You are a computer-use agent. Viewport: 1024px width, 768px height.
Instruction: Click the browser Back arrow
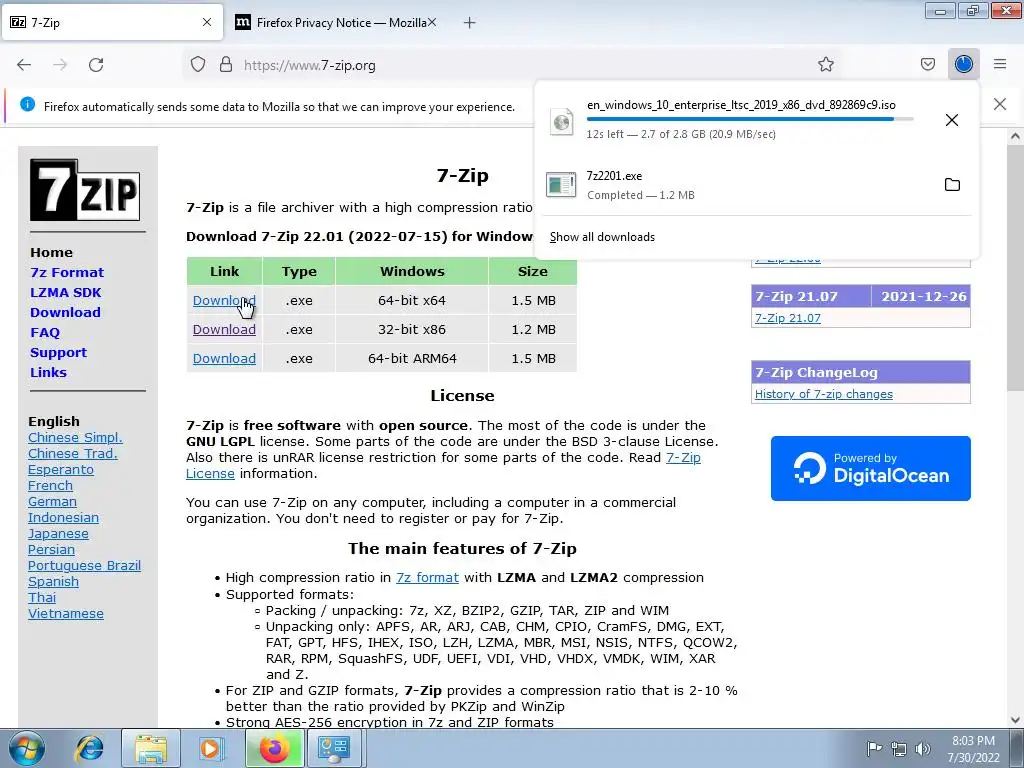[24, 65]
